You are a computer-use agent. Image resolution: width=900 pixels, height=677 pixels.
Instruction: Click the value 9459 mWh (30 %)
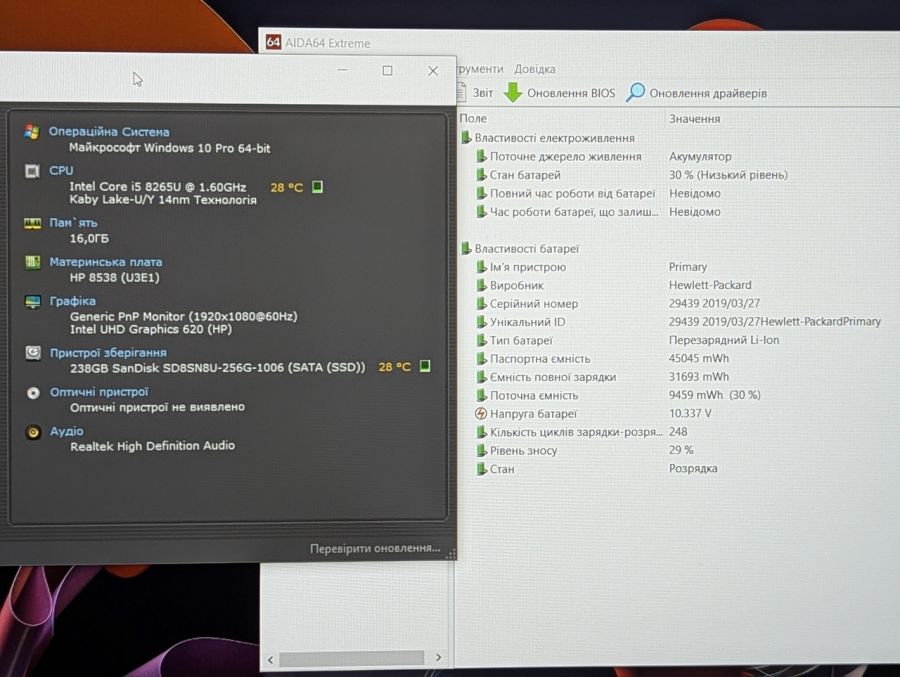715,395
